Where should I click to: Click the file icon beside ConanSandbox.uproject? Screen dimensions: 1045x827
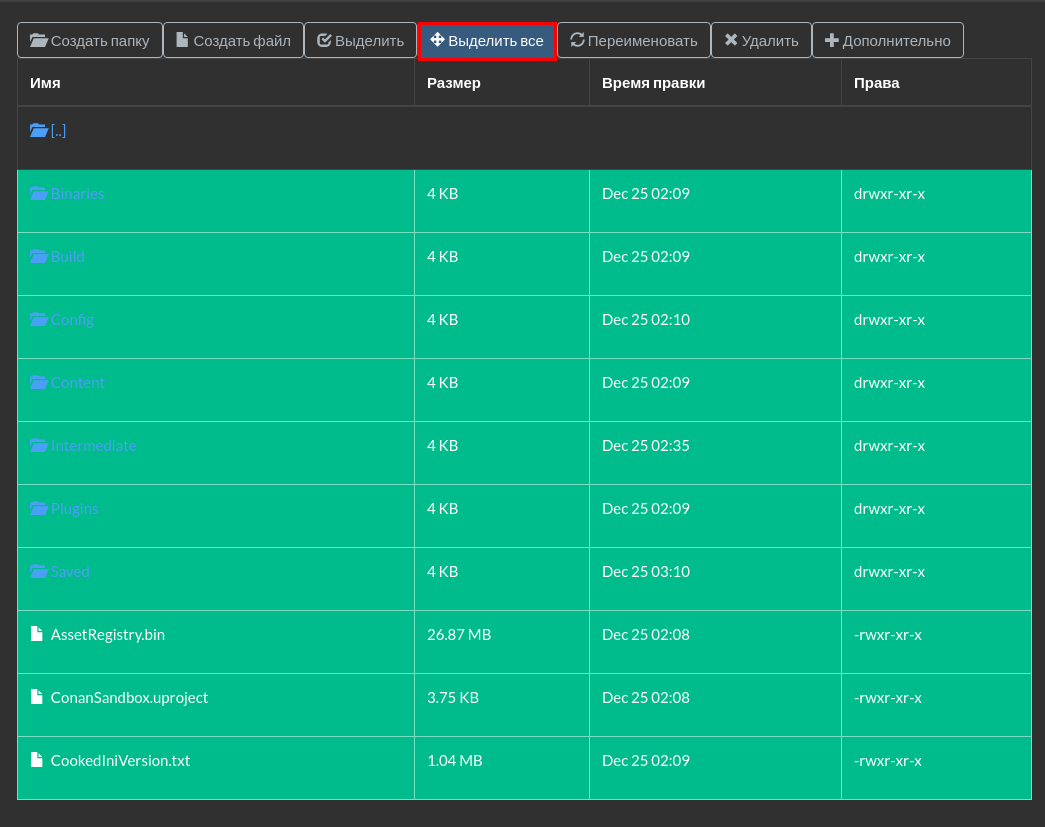37,697
